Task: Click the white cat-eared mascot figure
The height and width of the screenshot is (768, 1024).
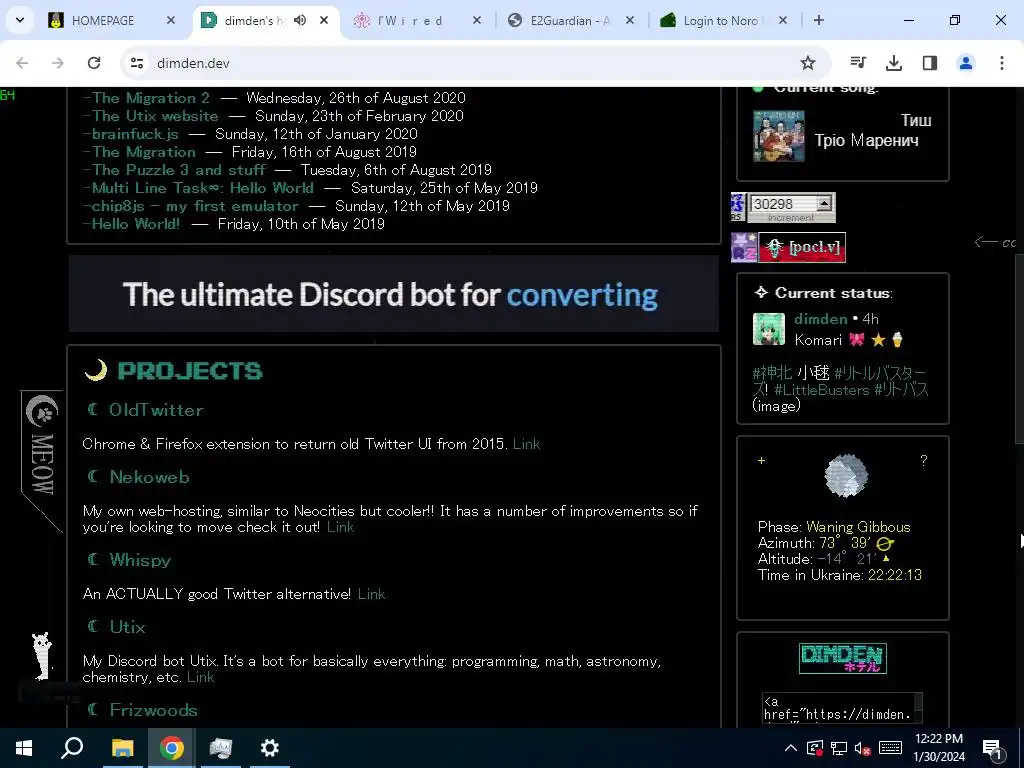Action: [42, 655]
